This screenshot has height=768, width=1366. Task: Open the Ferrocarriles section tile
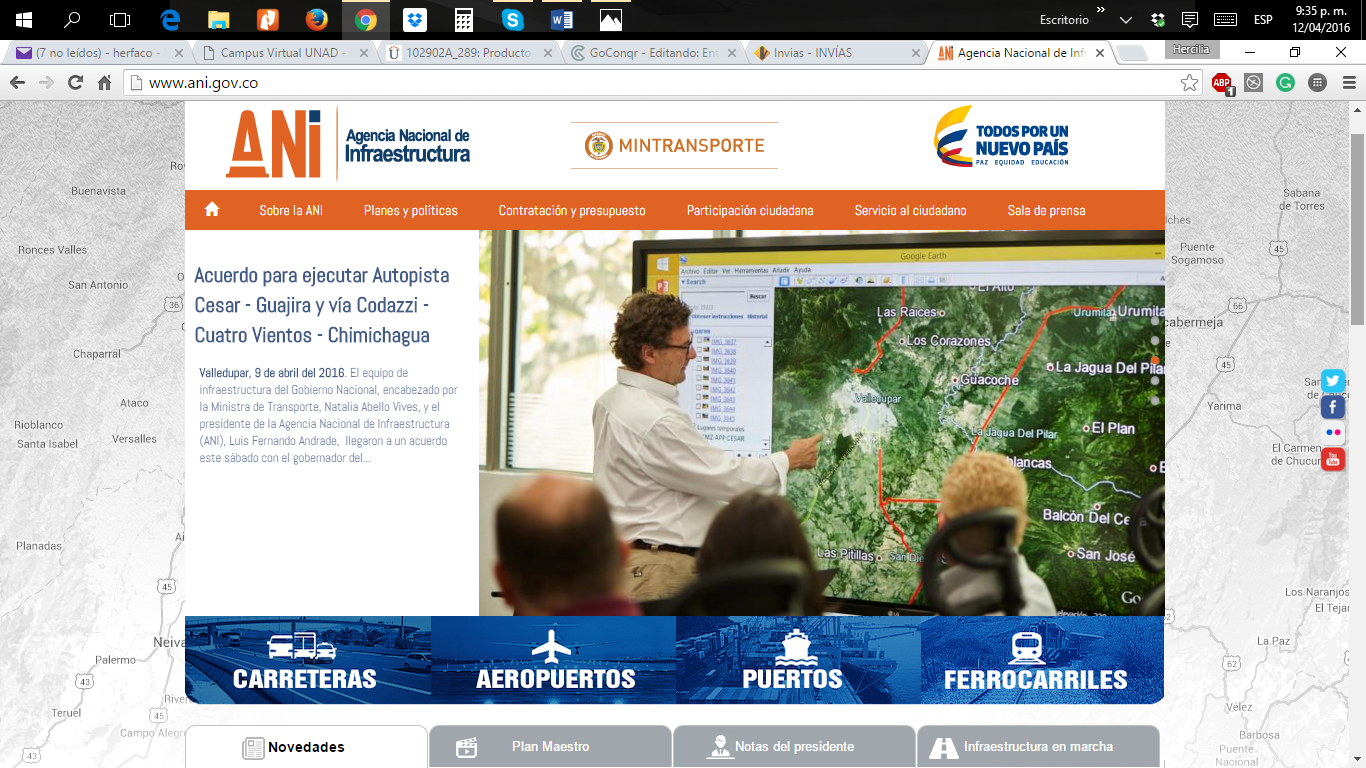coord(1042,660)
